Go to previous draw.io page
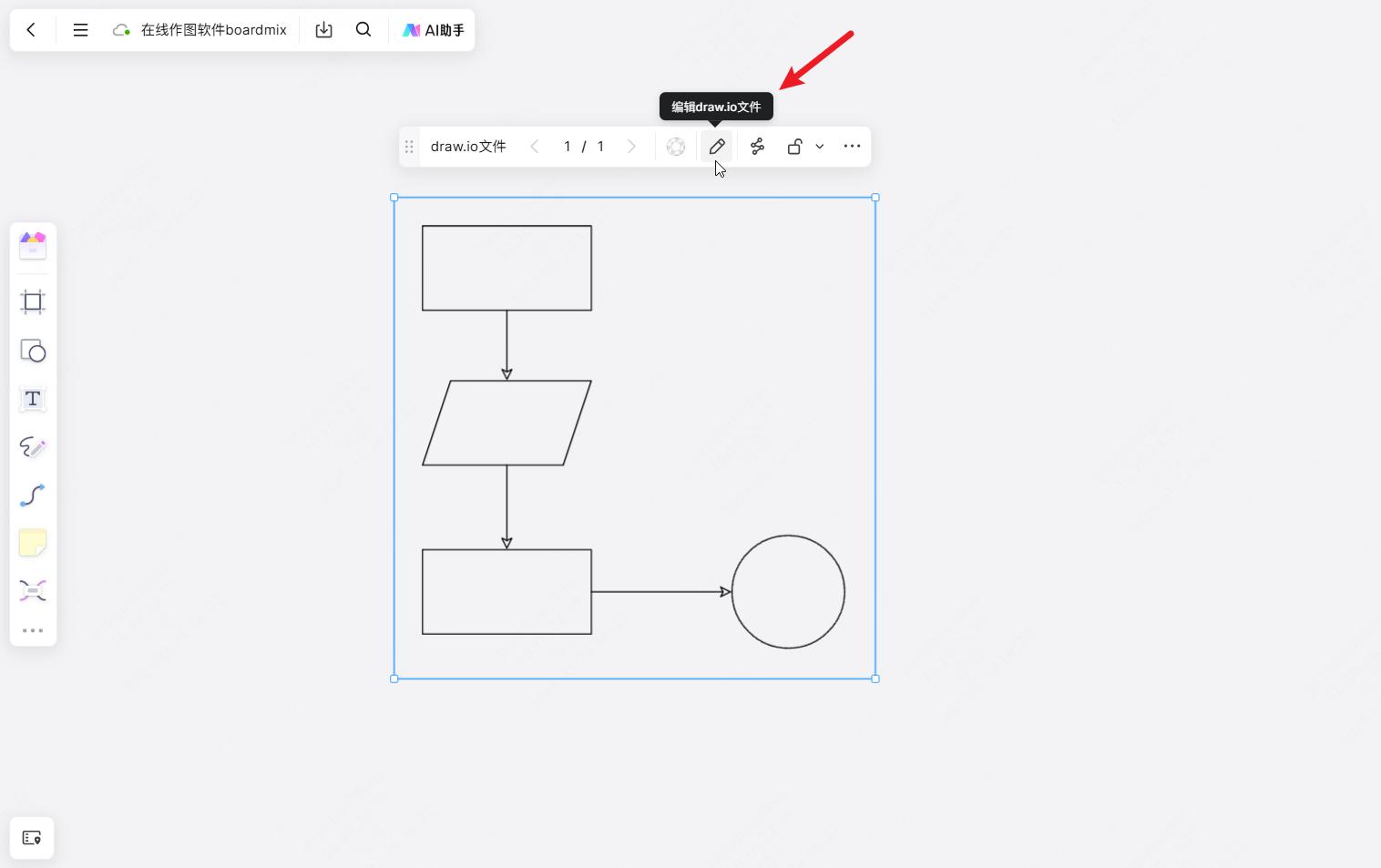1381x868 pixels. click(535, 147)
